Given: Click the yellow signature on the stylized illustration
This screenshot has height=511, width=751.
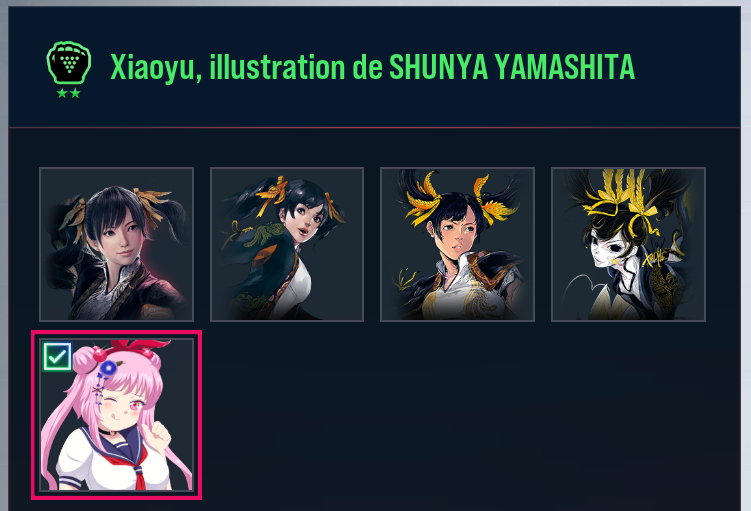Looking at the screenshot, I should tap(657, 259).
